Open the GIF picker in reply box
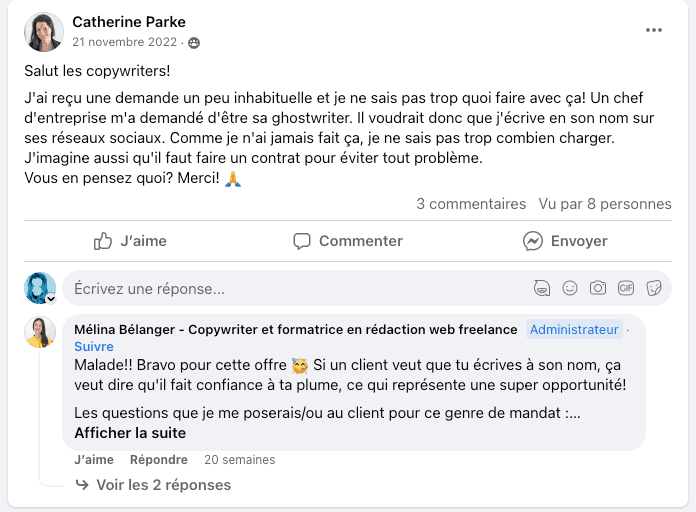696x512 pixels. [626, 288]
